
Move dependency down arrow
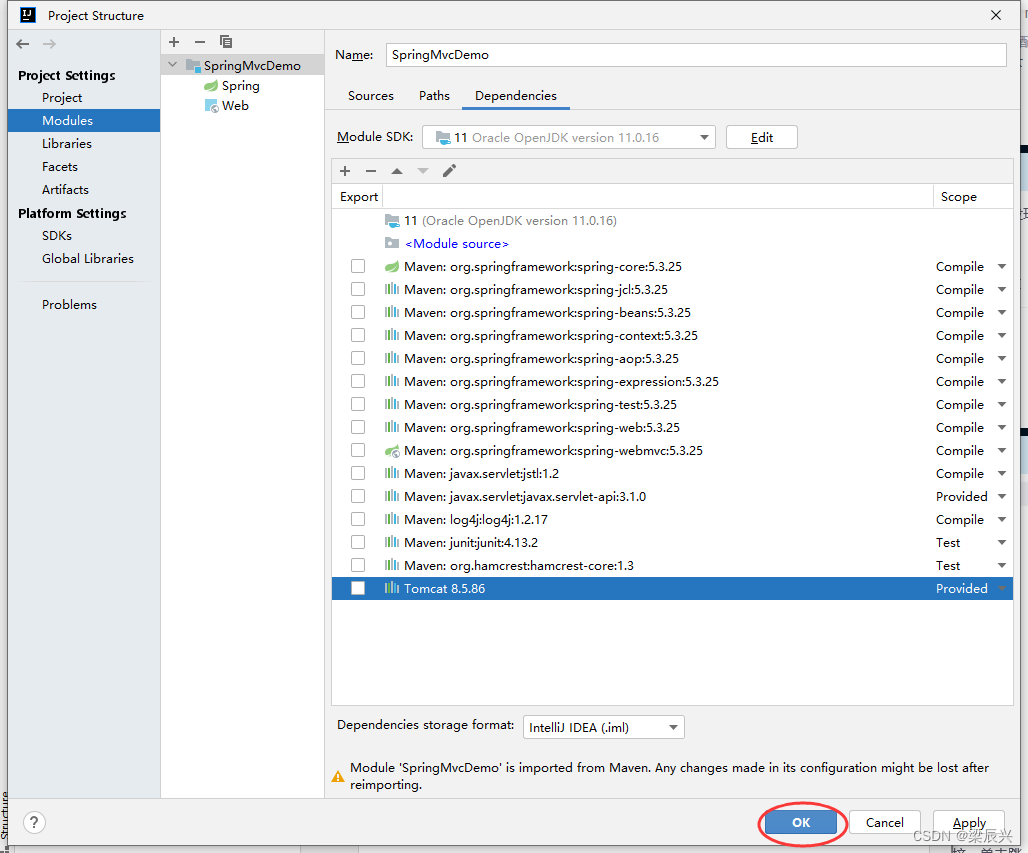(423, 171)
